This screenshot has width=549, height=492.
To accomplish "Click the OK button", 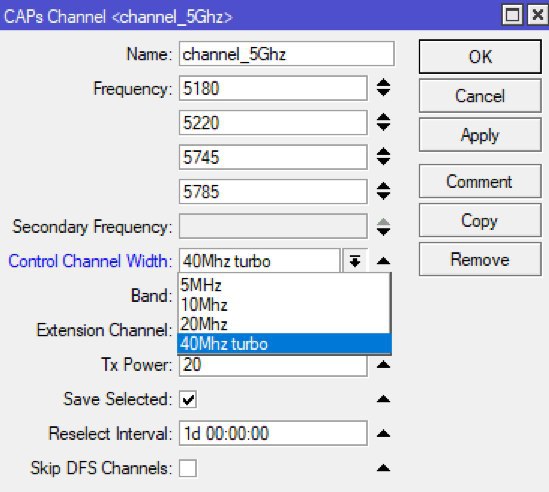I will point(480,56).
